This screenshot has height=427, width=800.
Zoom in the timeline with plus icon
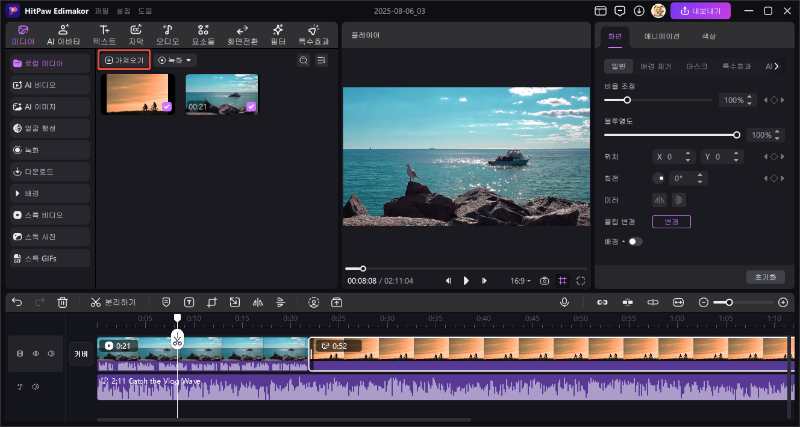783,303
